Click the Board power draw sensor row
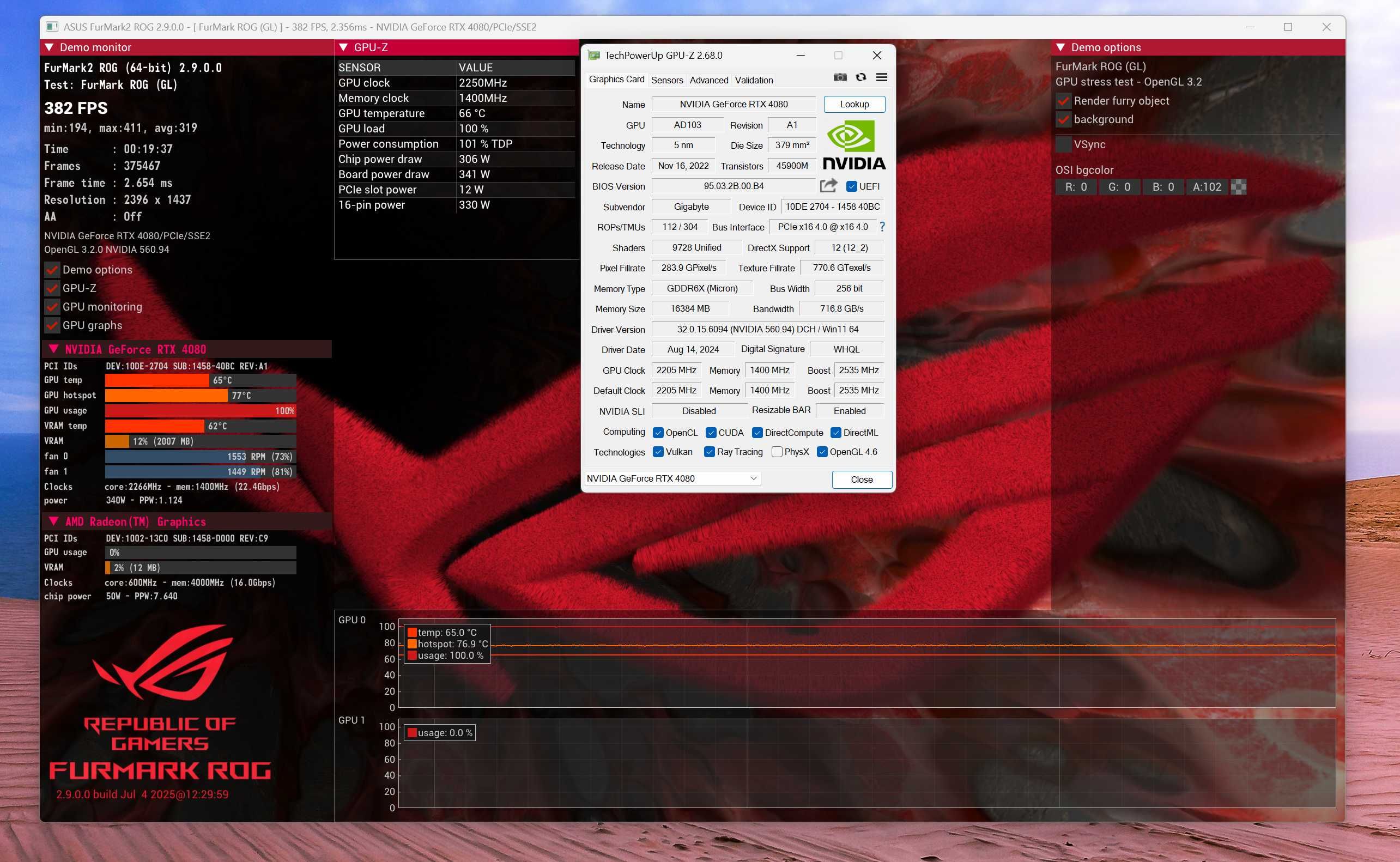 click(x=456, y=174)
